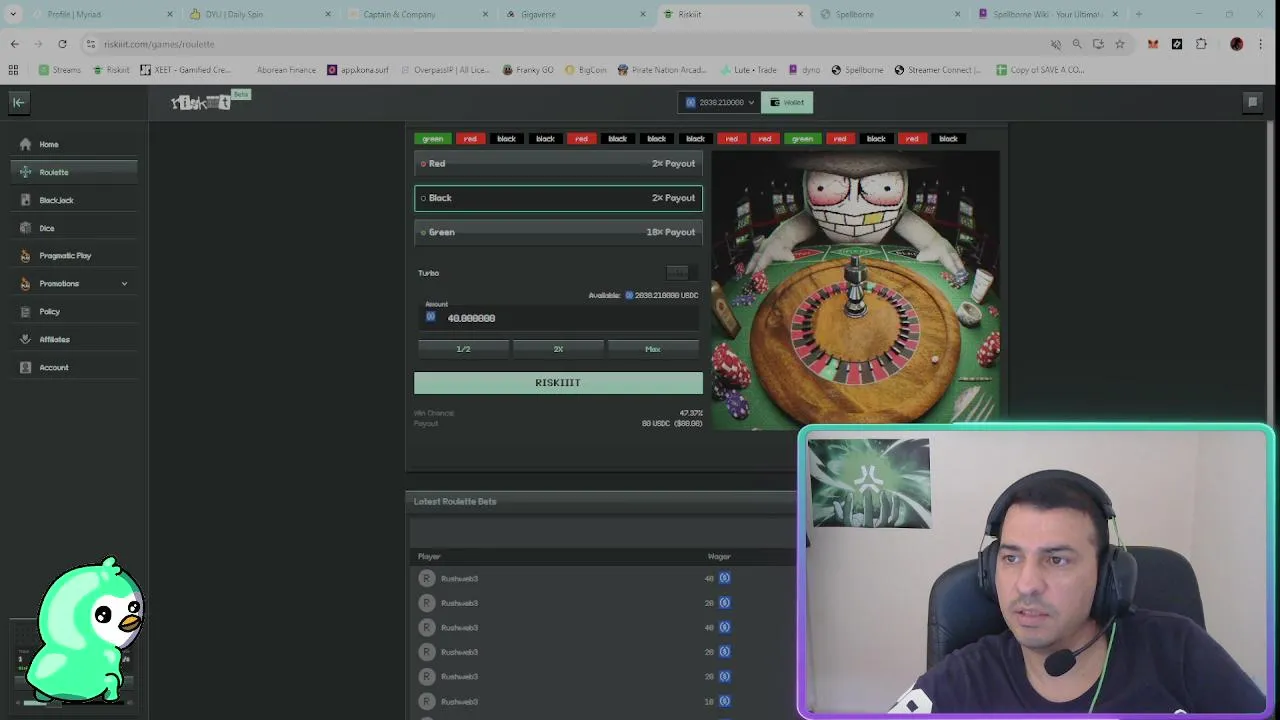Open the Pirate Nation Arcade bookmark
1280x720 pixels.
[662, 70]
